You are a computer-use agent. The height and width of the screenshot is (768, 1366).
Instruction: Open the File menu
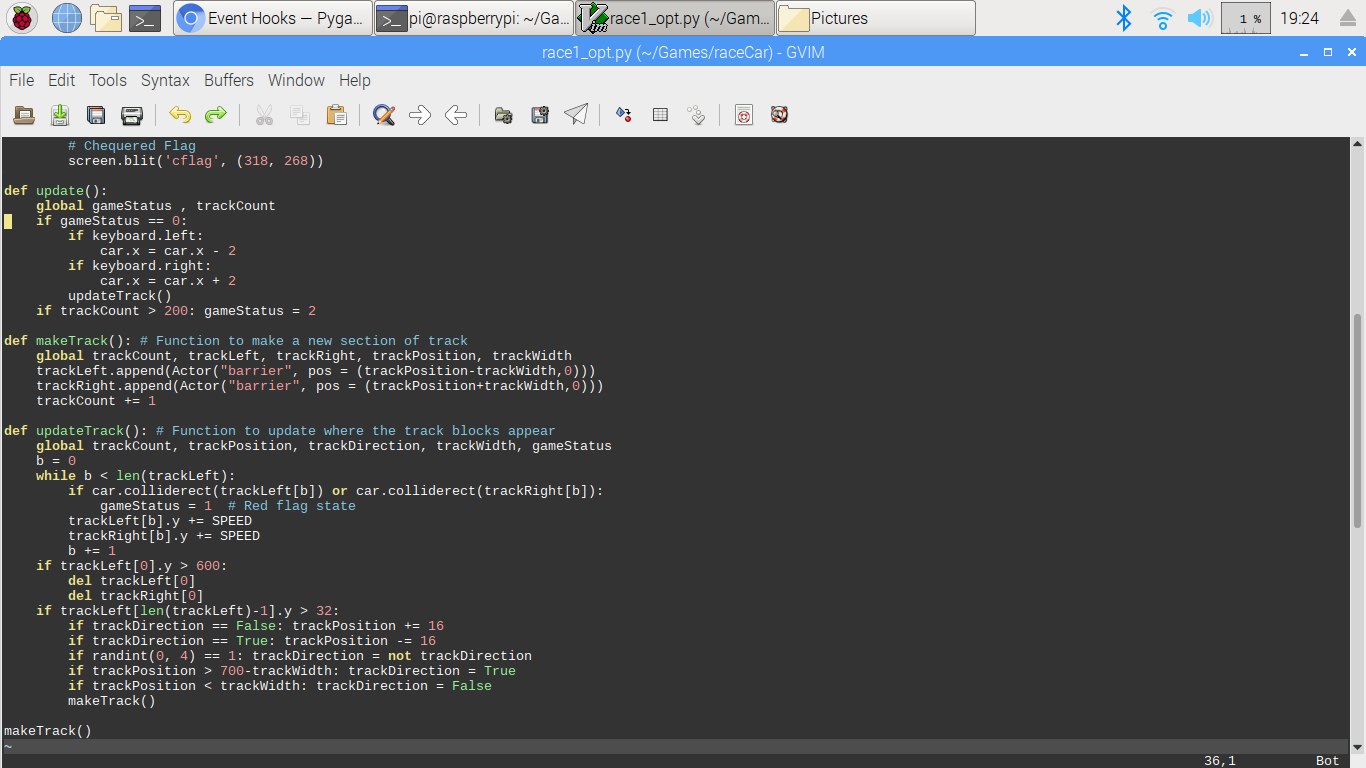(x=21, y=80)
